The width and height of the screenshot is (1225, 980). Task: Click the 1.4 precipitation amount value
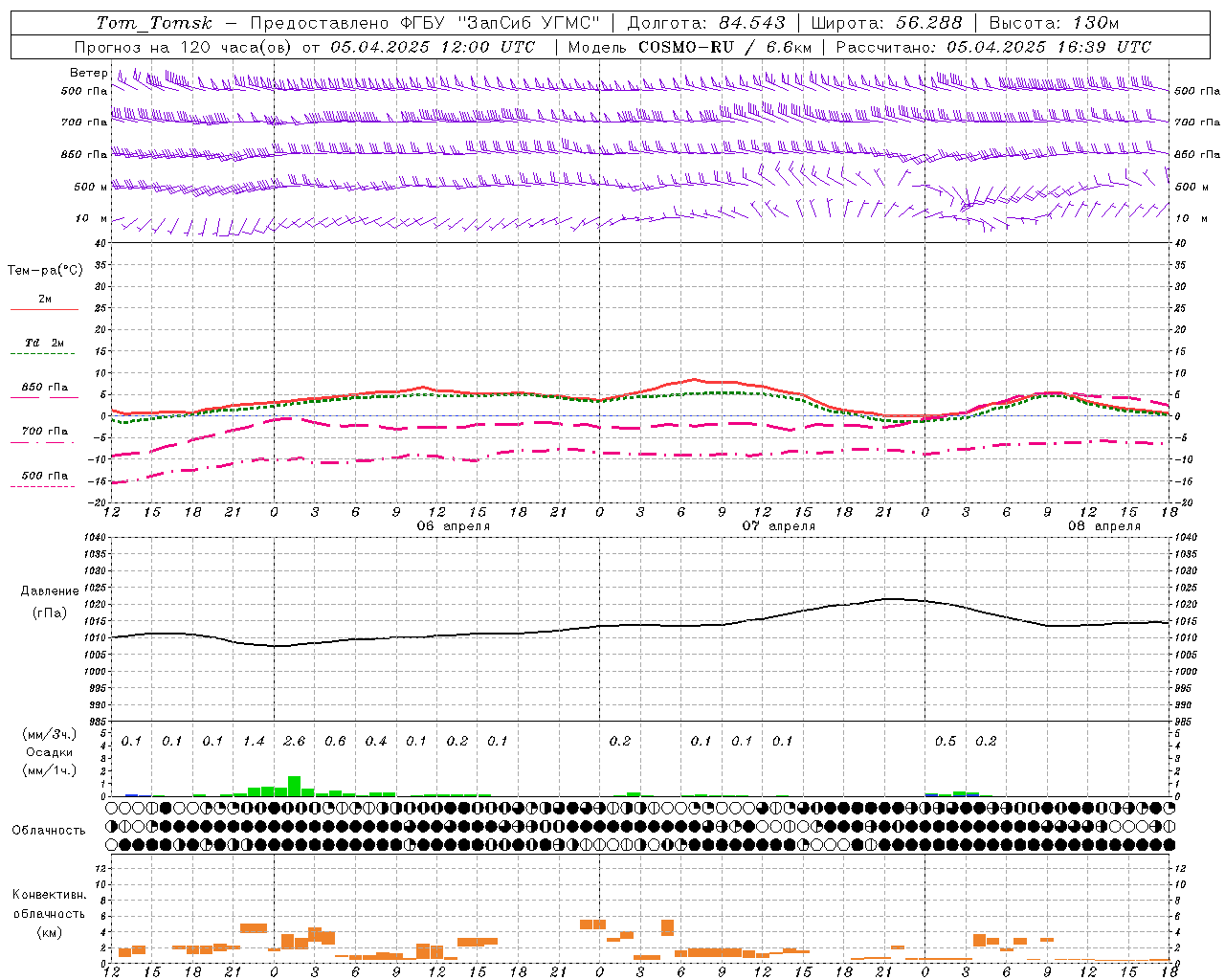point(254,742)
